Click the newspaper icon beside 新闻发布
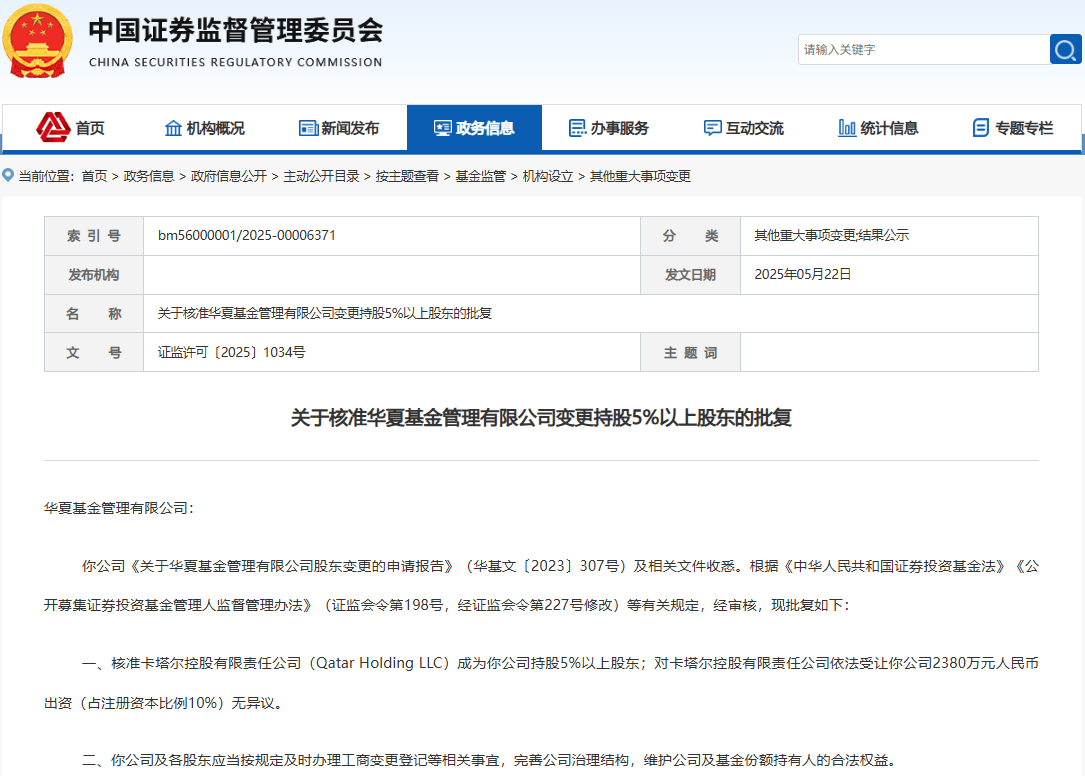Screen dimensions: 1085x776 coord(308,128)
